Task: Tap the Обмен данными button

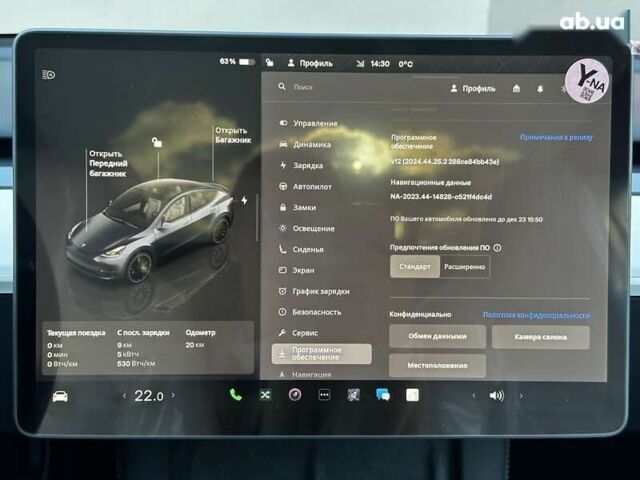Action: [437, 336]
